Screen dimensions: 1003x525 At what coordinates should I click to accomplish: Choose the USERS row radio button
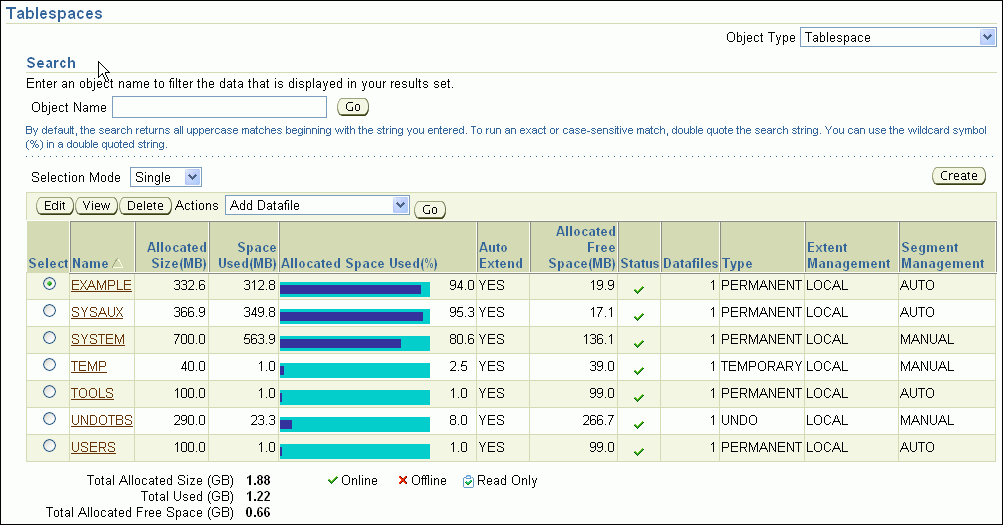(x=49, y=447)
